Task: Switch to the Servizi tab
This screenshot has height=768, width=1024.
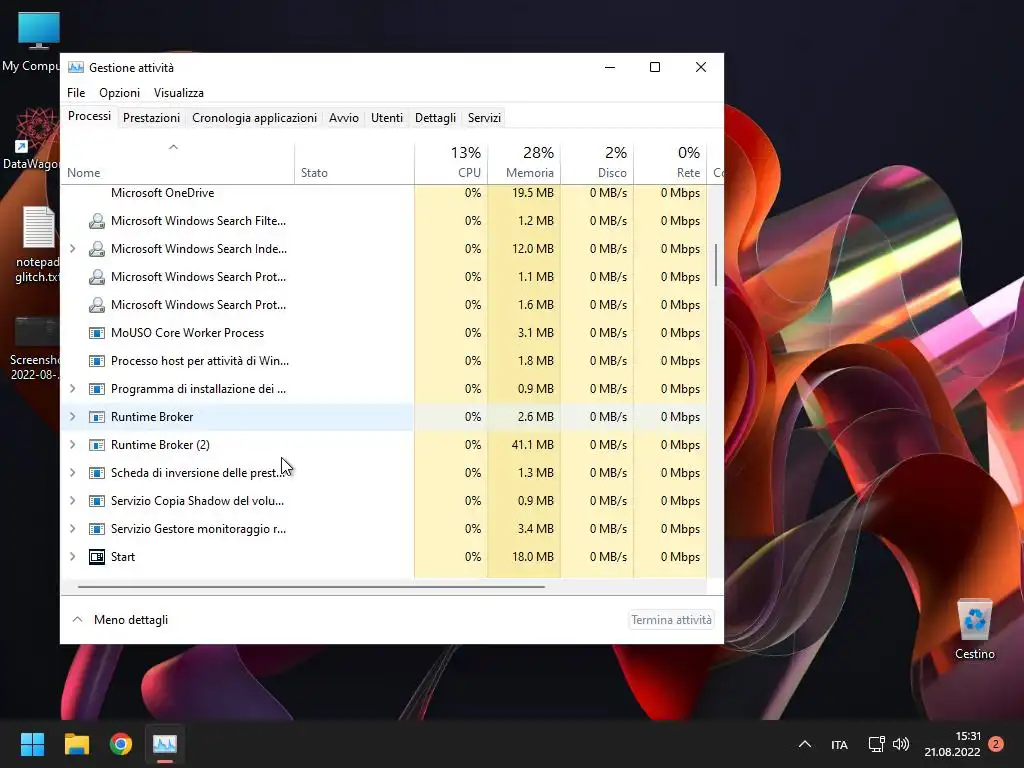Action: click(x=484, y=118)
